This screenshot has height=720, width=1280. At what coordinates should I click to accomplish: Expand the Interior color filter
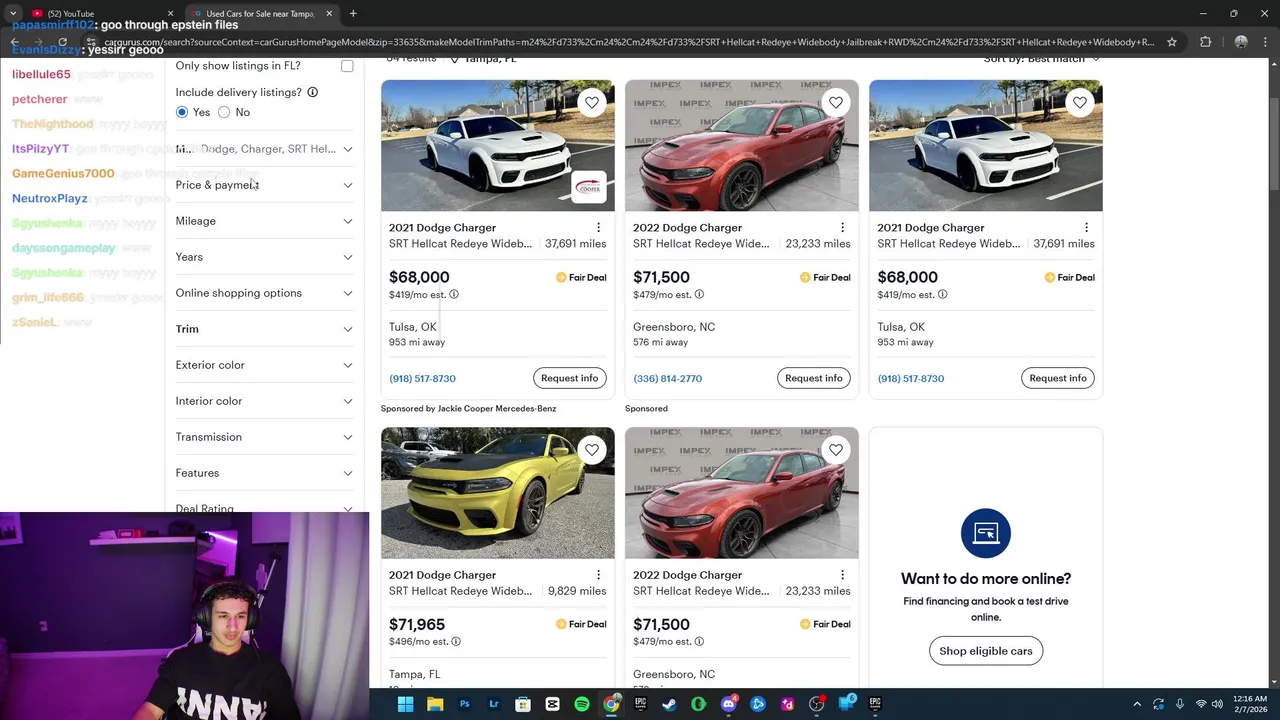tap(264, 401)
